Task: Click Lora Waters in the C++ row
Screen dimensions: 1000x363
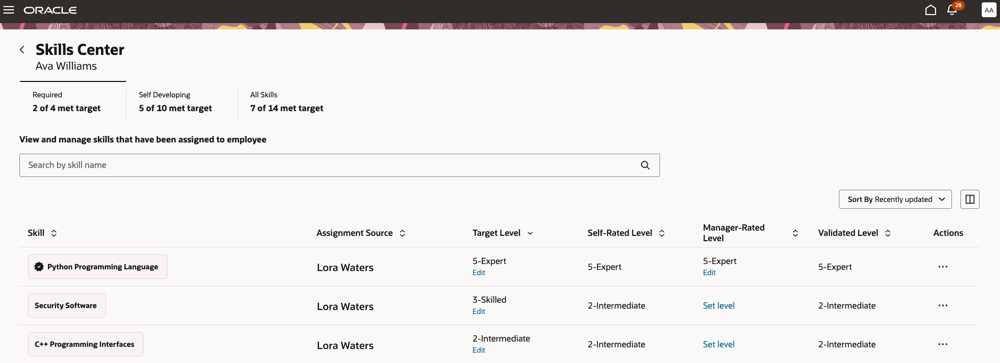Action: coord(345,346)
